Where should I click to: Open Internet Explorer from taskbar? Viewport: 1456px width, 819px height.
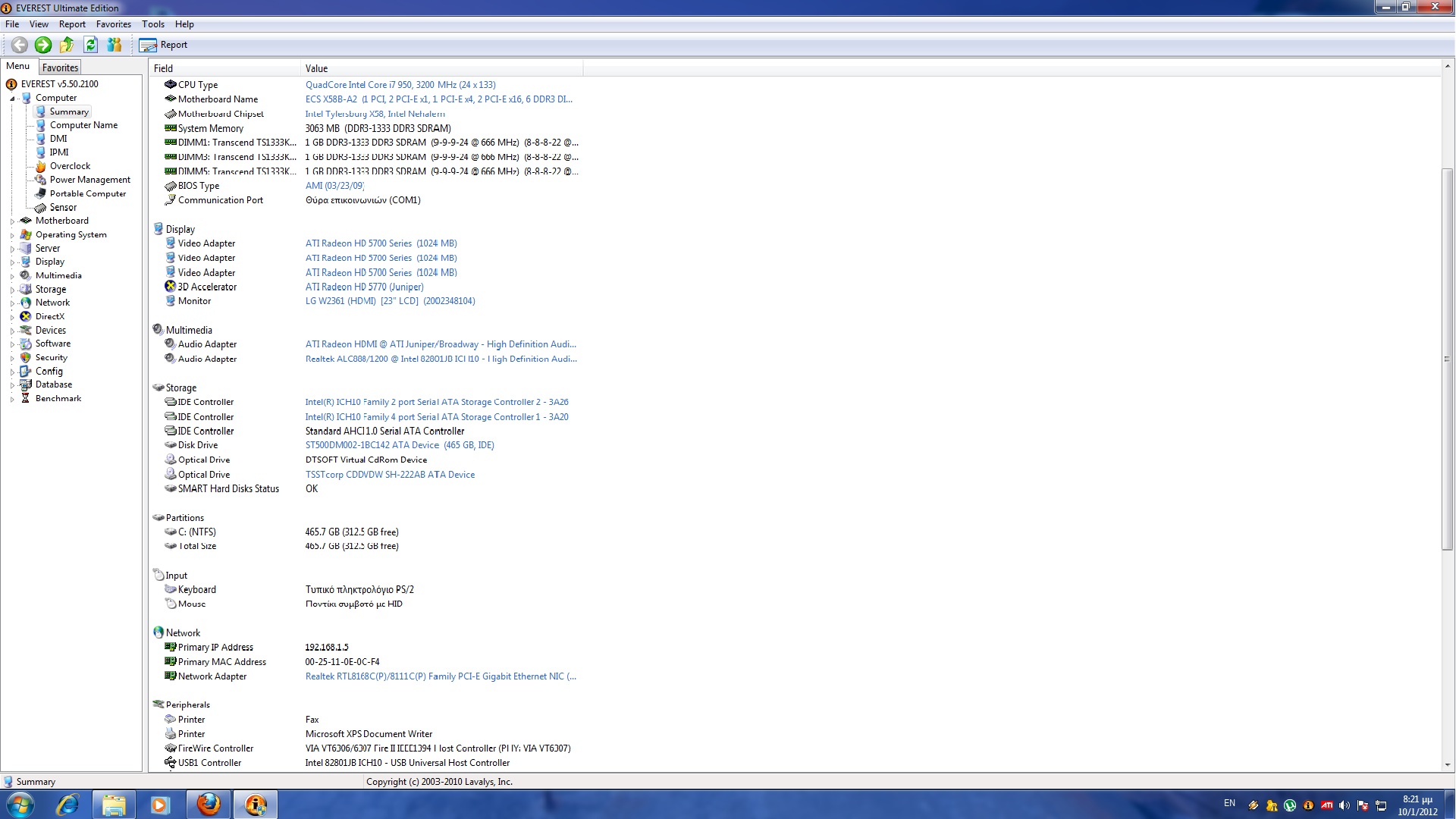(67, 805)
